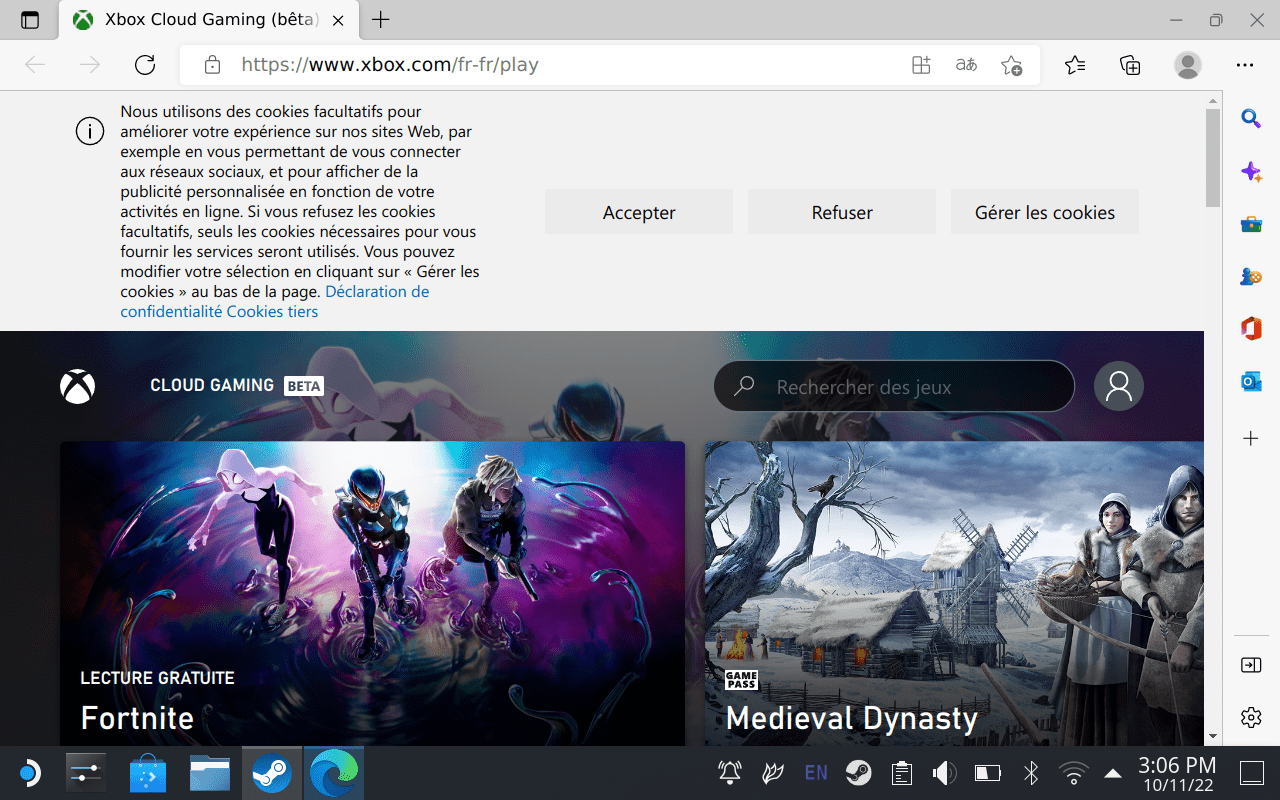
Task: Click the vertical page scrollbar thumb
Action: point(1213,157)
